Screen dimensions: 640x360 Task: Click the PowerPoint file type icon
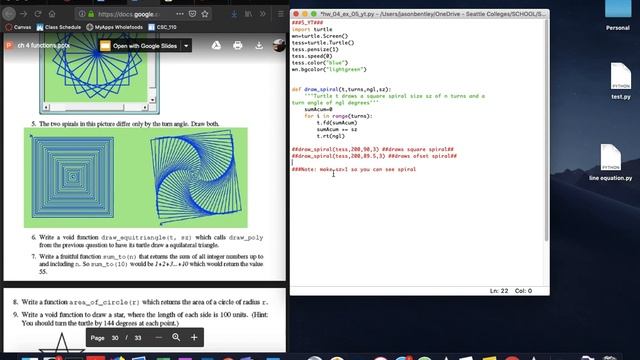point(9,45)
